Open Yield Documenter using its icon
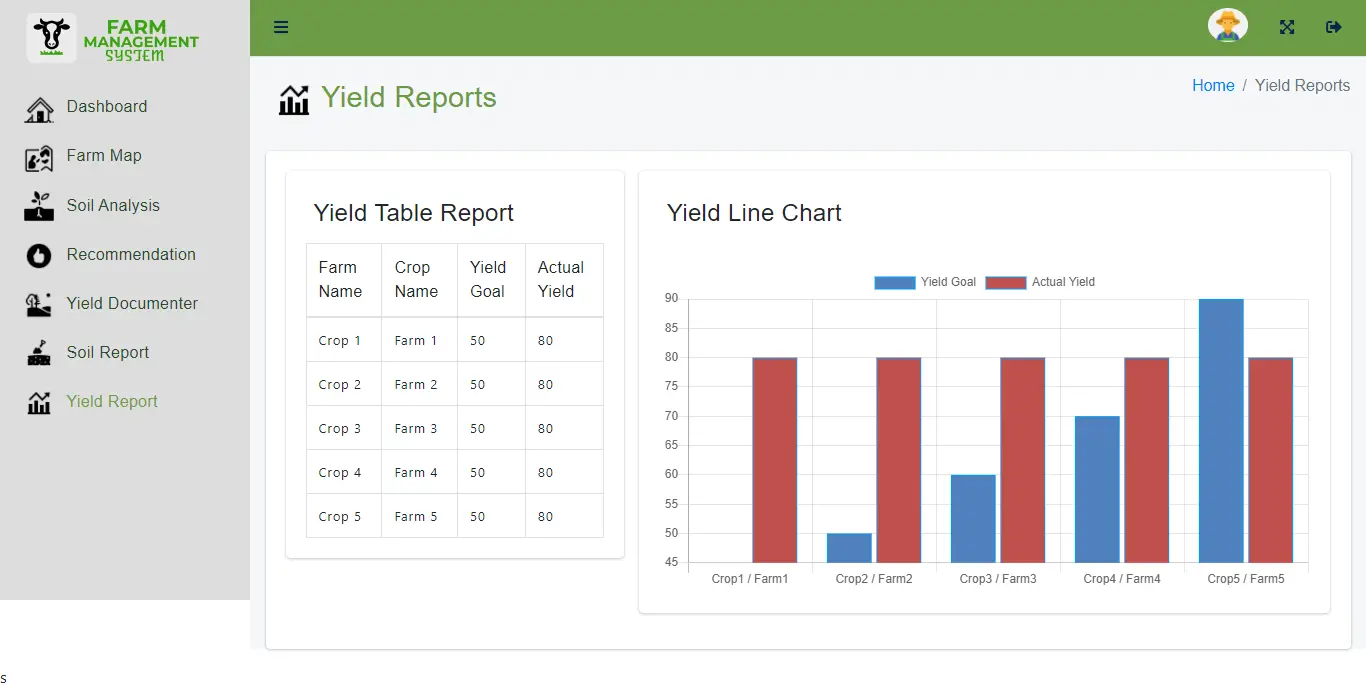1366x683 pixels. [x=38, y=303]
